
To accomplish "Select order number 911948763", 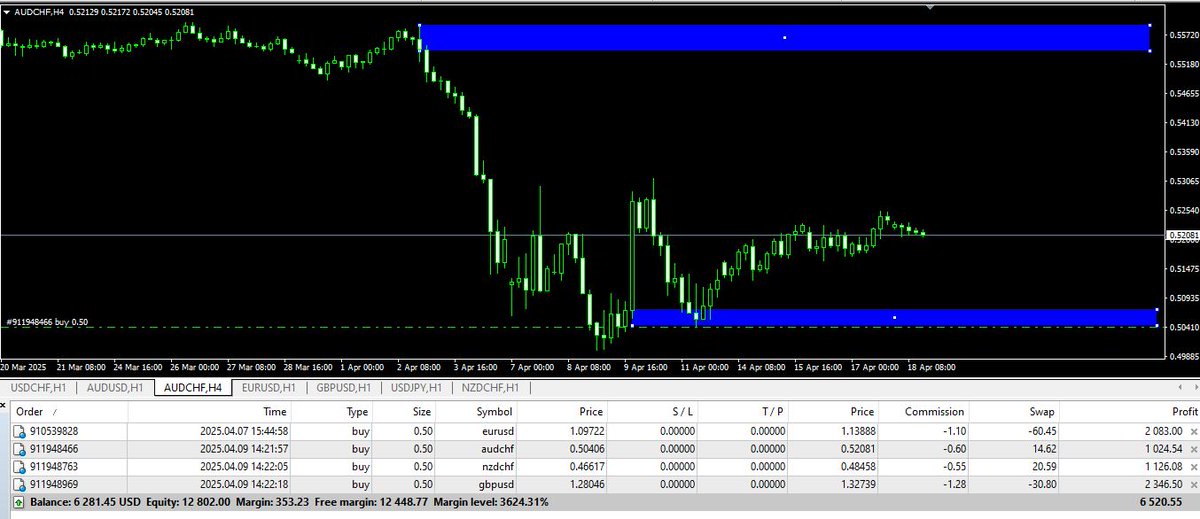I will 55,467.
